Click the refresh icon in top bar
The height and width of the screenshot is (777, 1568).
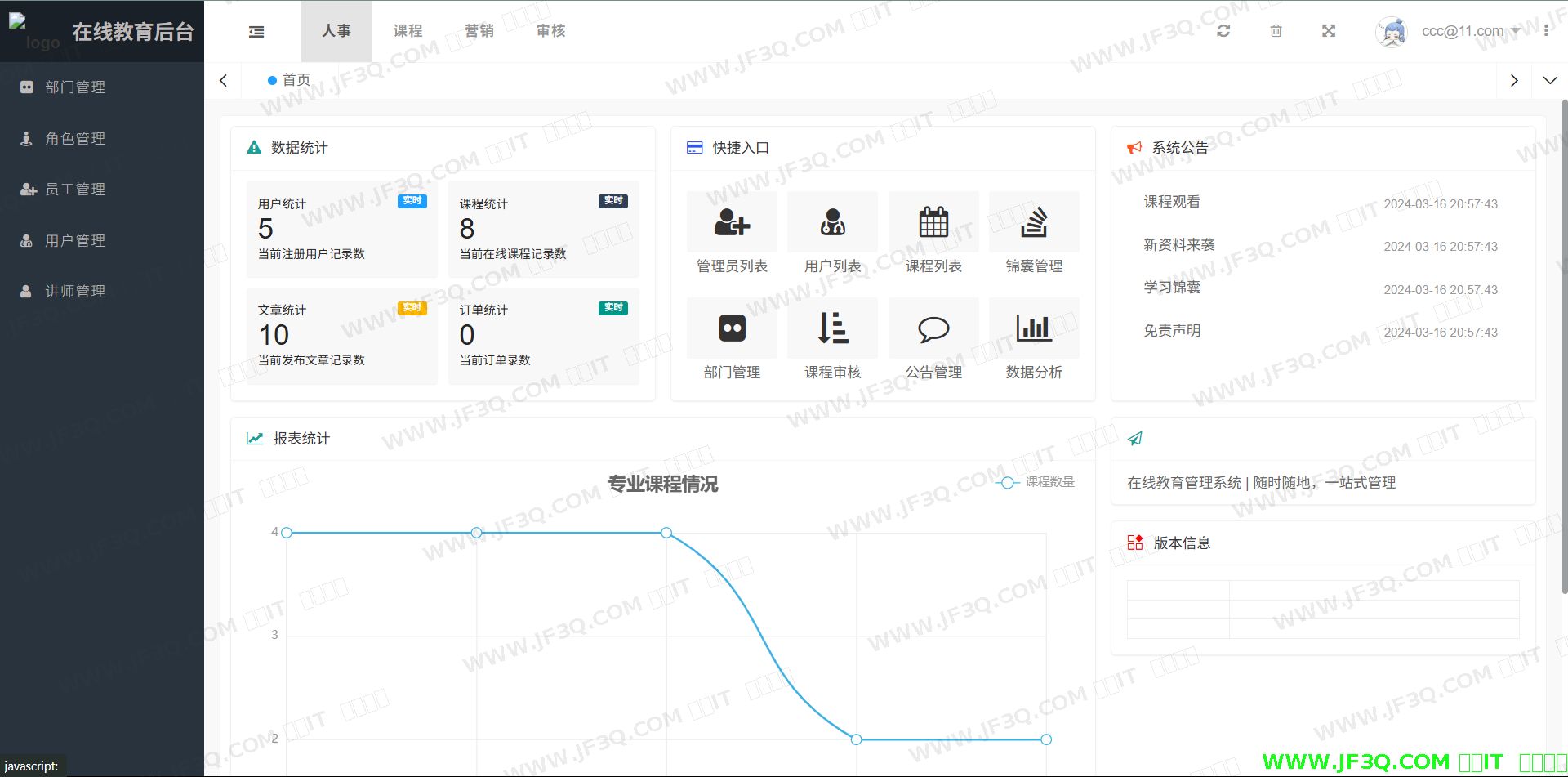point(1223,31)
